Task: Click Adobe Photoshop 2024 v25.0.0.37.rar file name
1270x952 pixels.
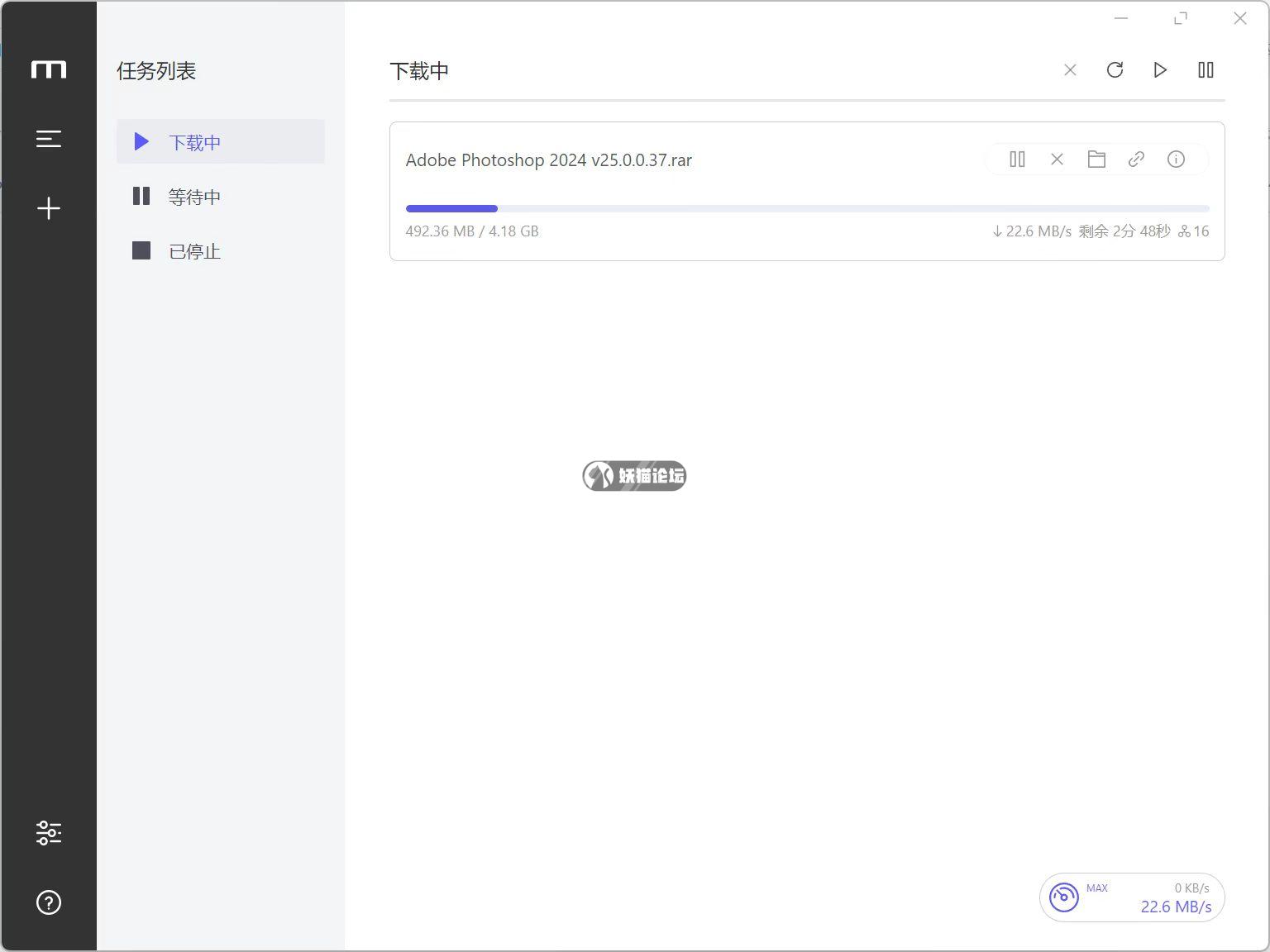Action: pyautogui.click(x=548, y=160)
